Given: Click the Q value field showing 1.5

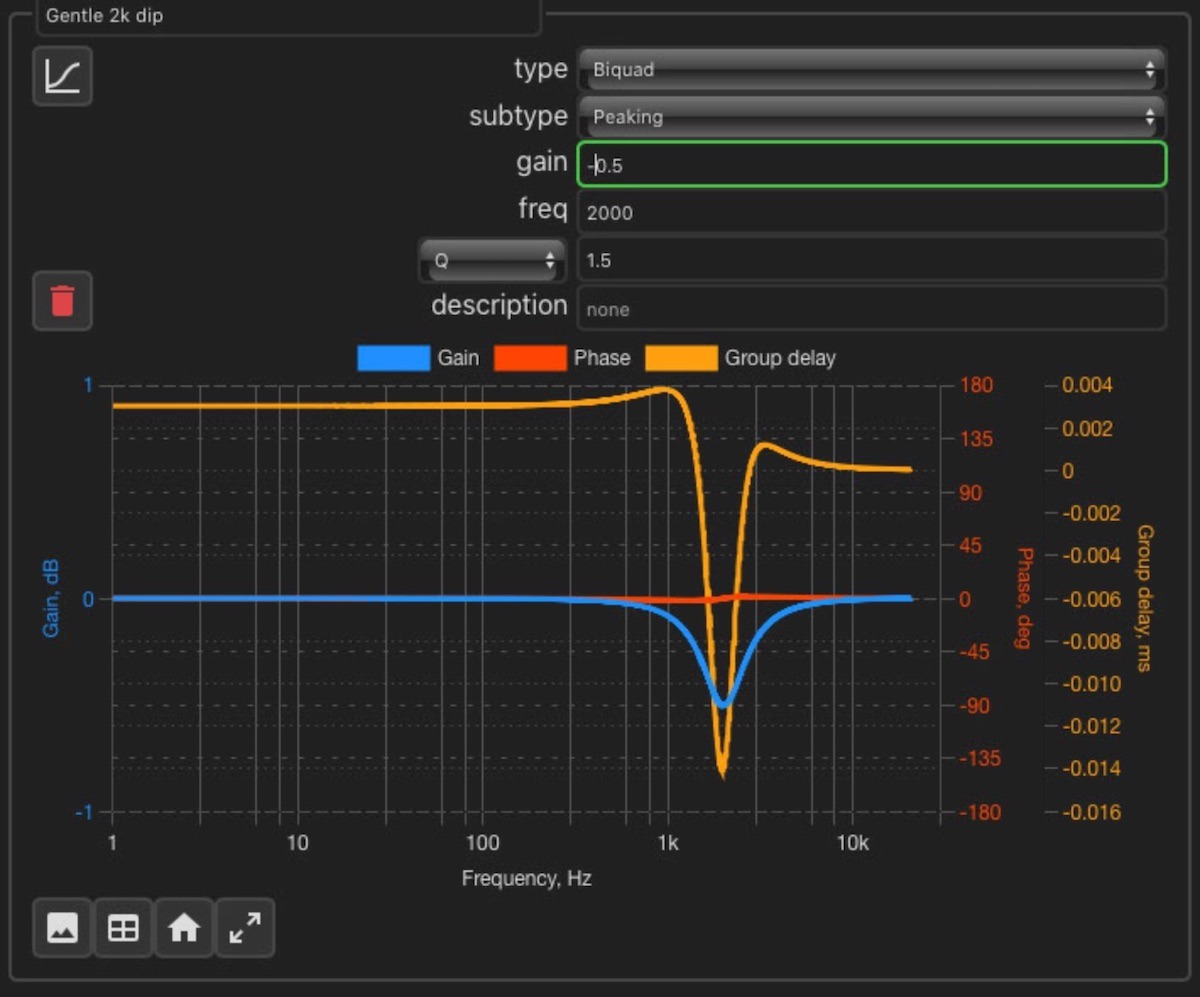Looking at the screenshot, I should pyautogui.click(x=871, y=260).
